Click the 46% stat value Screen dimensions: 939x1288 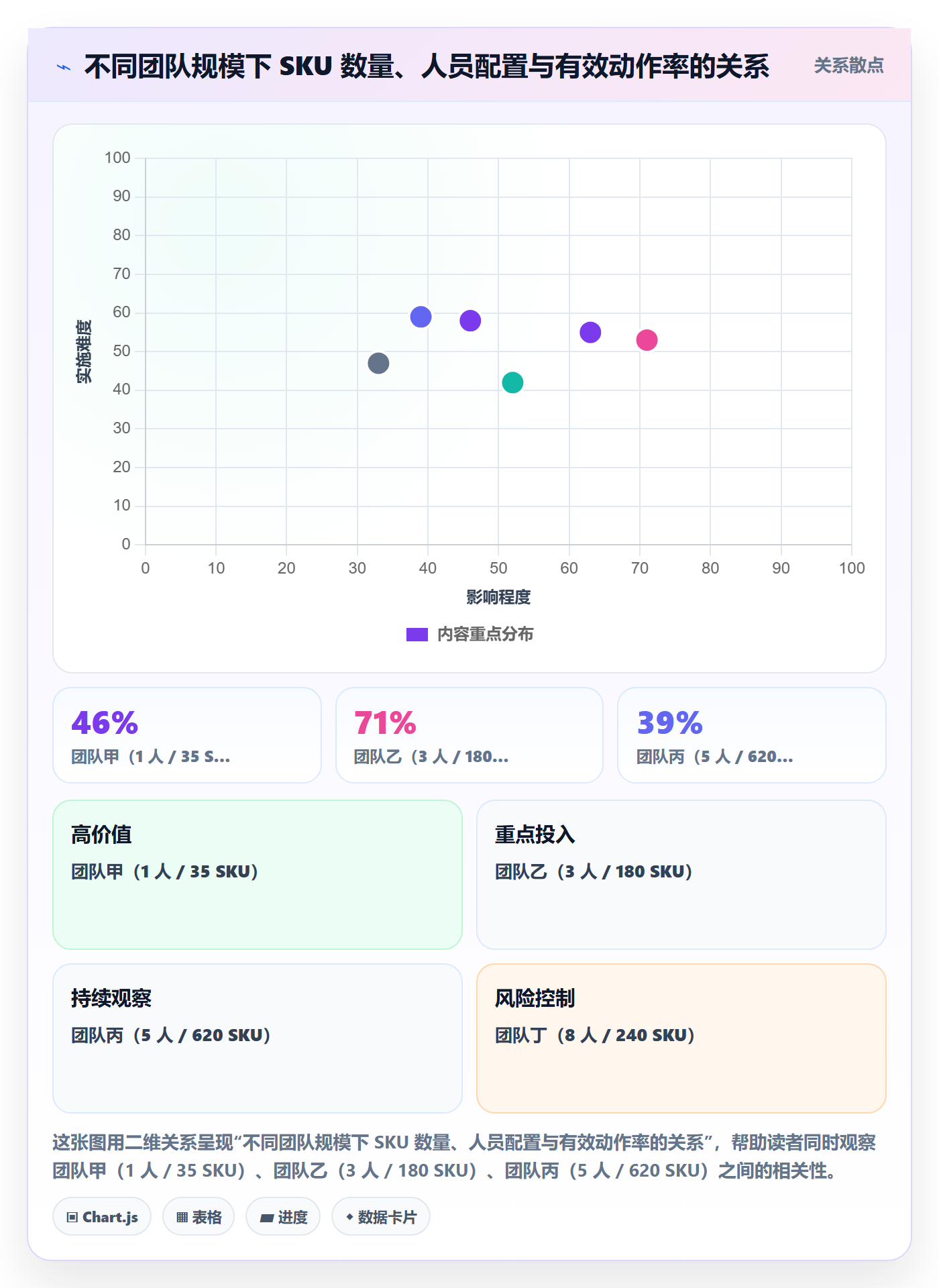click(x=105, y=723)
